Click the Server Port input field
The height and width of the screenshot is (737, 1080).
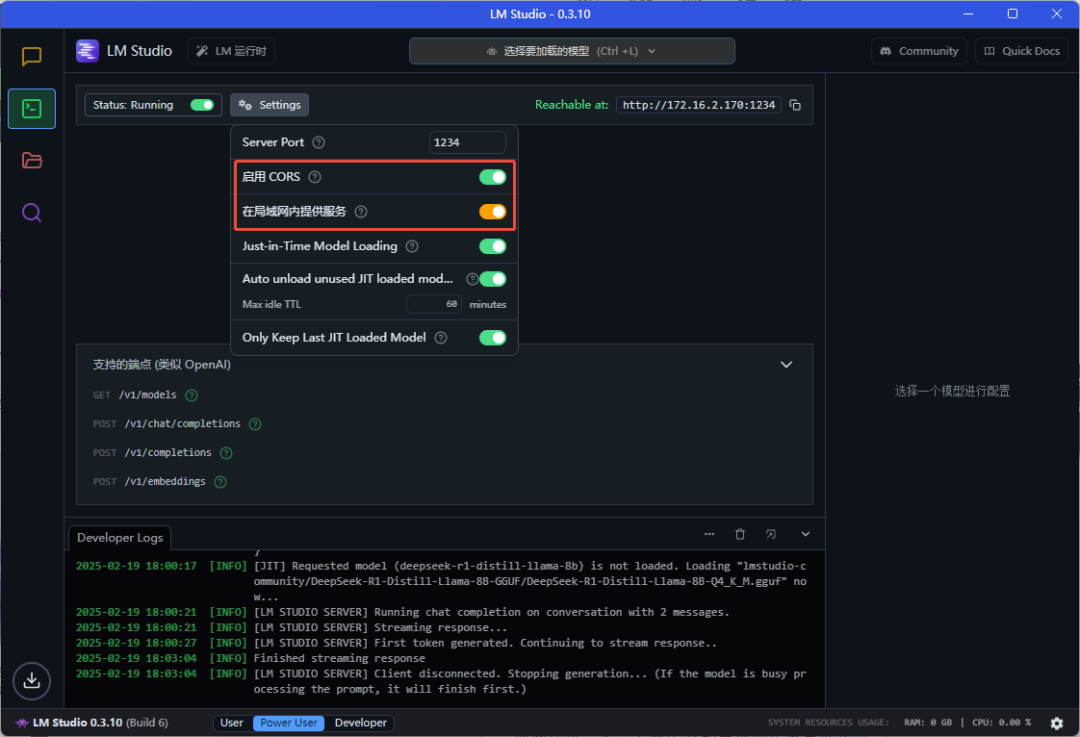(x=467, y=143)
